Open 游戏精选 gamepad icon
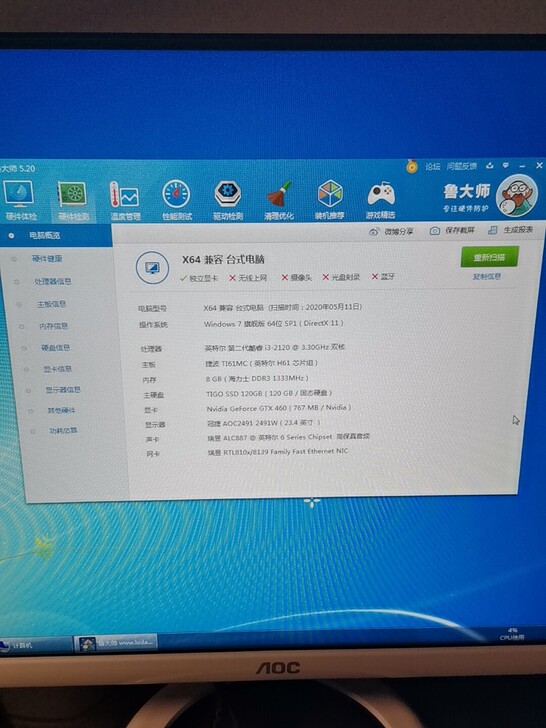 [x=381, y=200]
